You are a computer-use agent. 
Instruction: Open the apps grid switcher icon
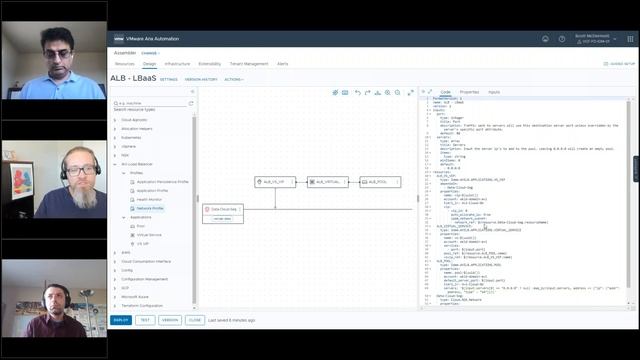tap(630, 39)
